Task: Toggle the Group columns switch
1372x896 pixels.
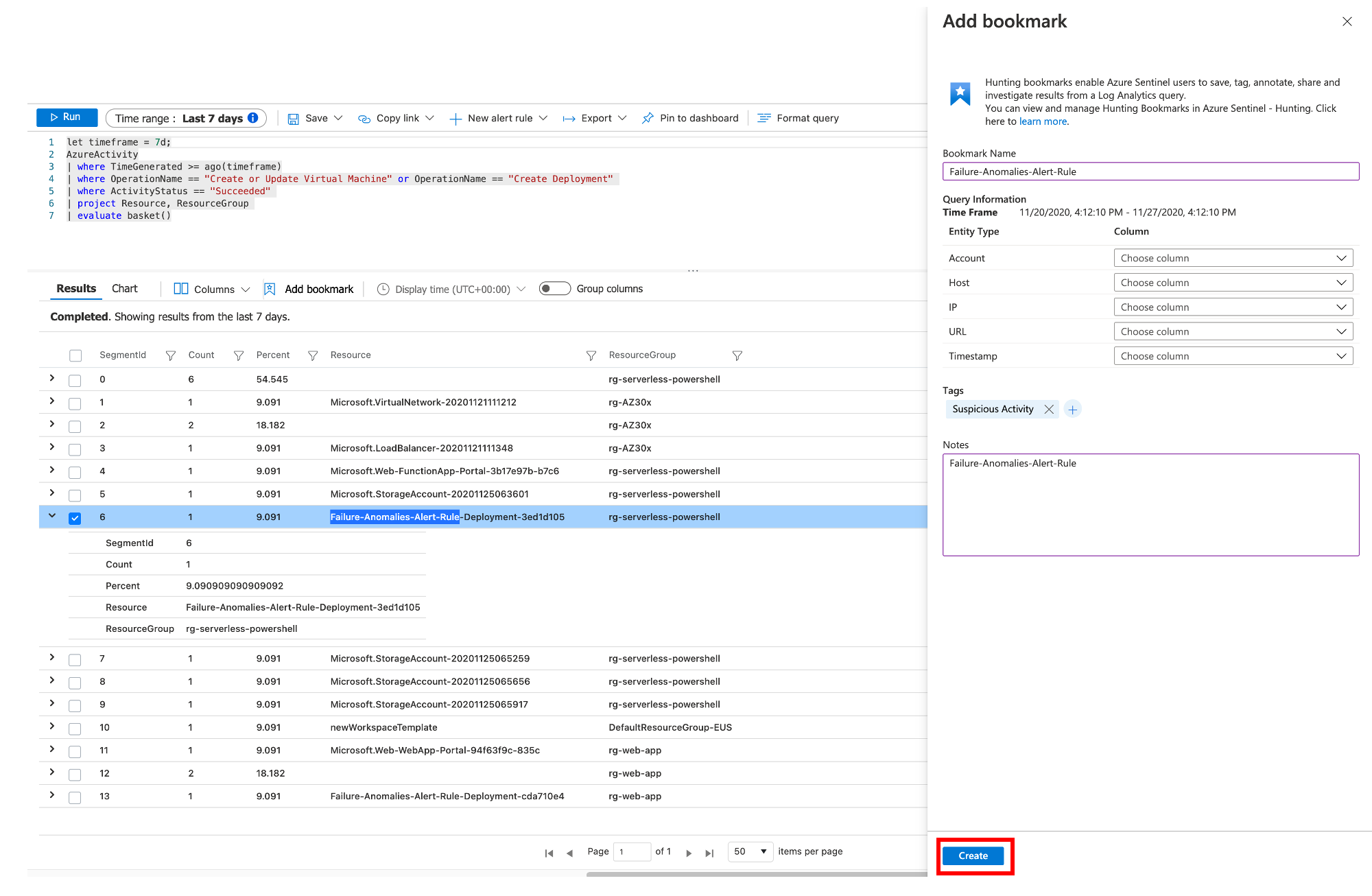Action: tap(554, 289)
